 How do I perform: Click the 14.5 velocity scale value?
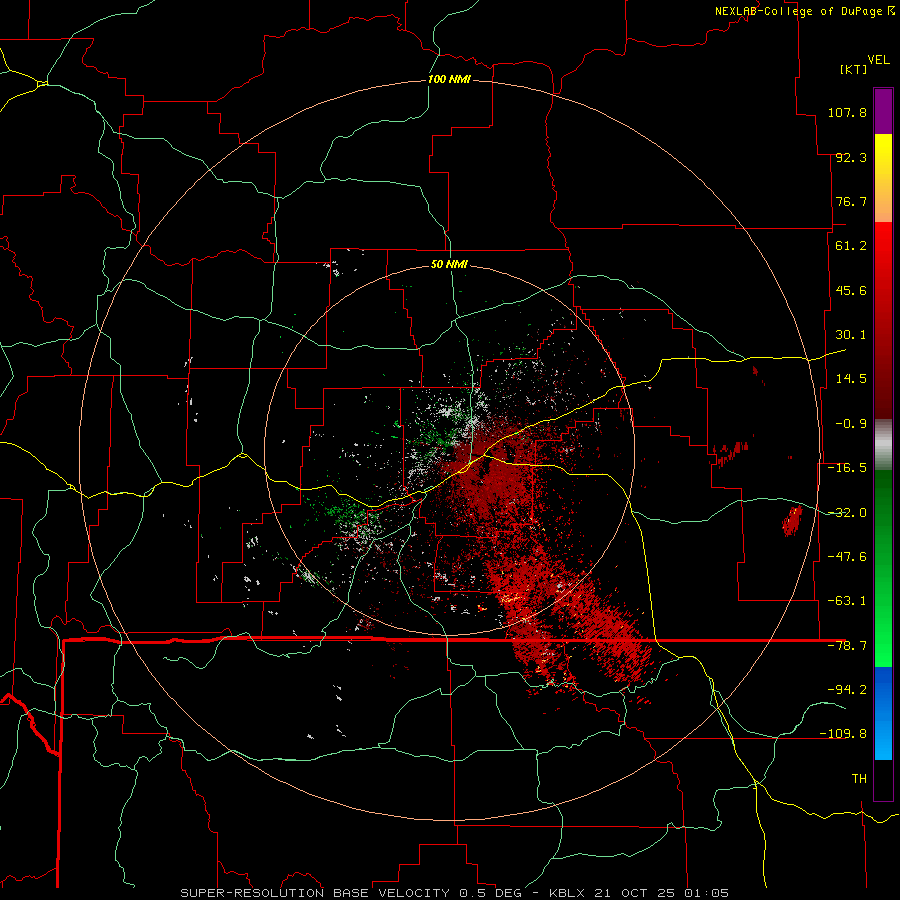851,379
